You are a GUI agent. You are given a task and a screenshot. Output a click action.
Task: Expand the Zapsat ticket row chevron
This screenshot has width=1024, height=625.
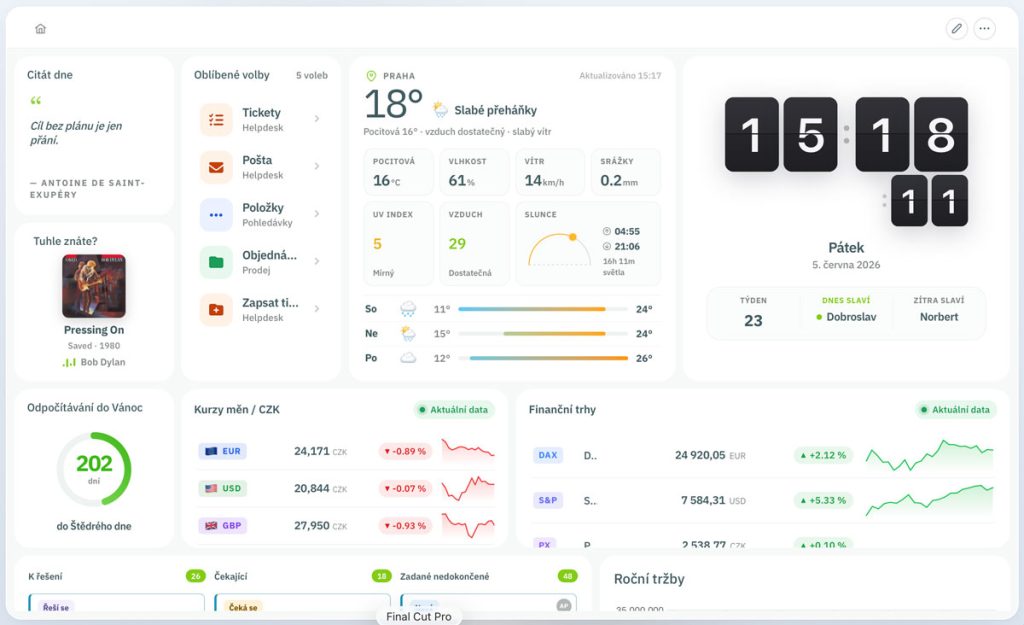[x=317, y=308]
